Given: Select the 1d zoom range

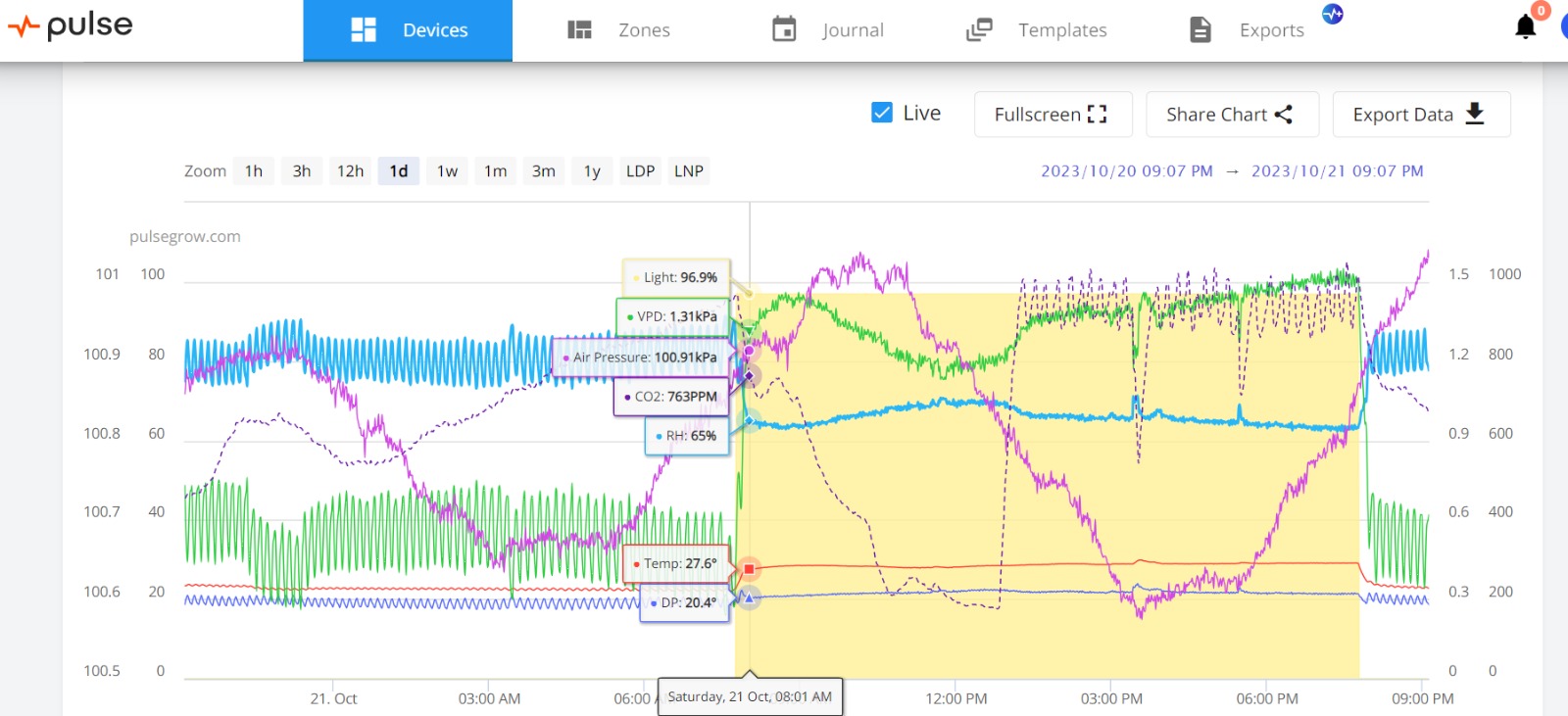Looking at the screenshot, I should (x=399, y=171).
